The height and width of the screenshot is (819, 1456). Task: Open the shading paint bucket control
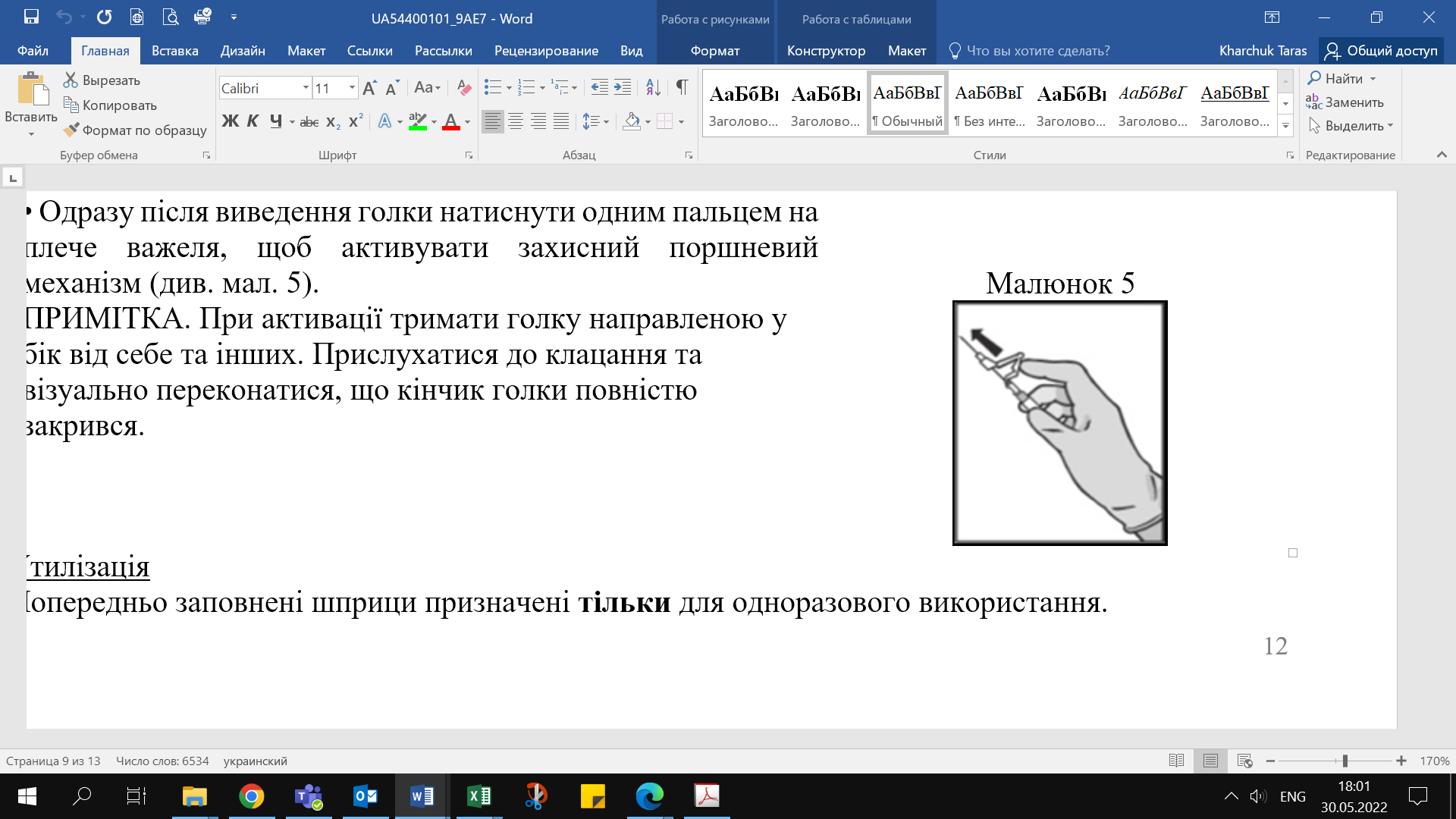632,121
